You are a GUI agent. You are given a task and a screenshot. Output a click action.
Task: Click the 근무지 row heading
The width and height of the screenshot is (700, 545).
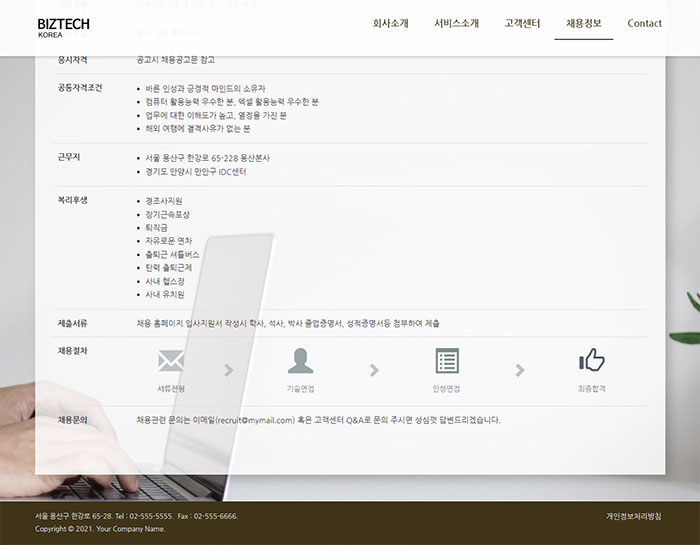click(69, 157)
